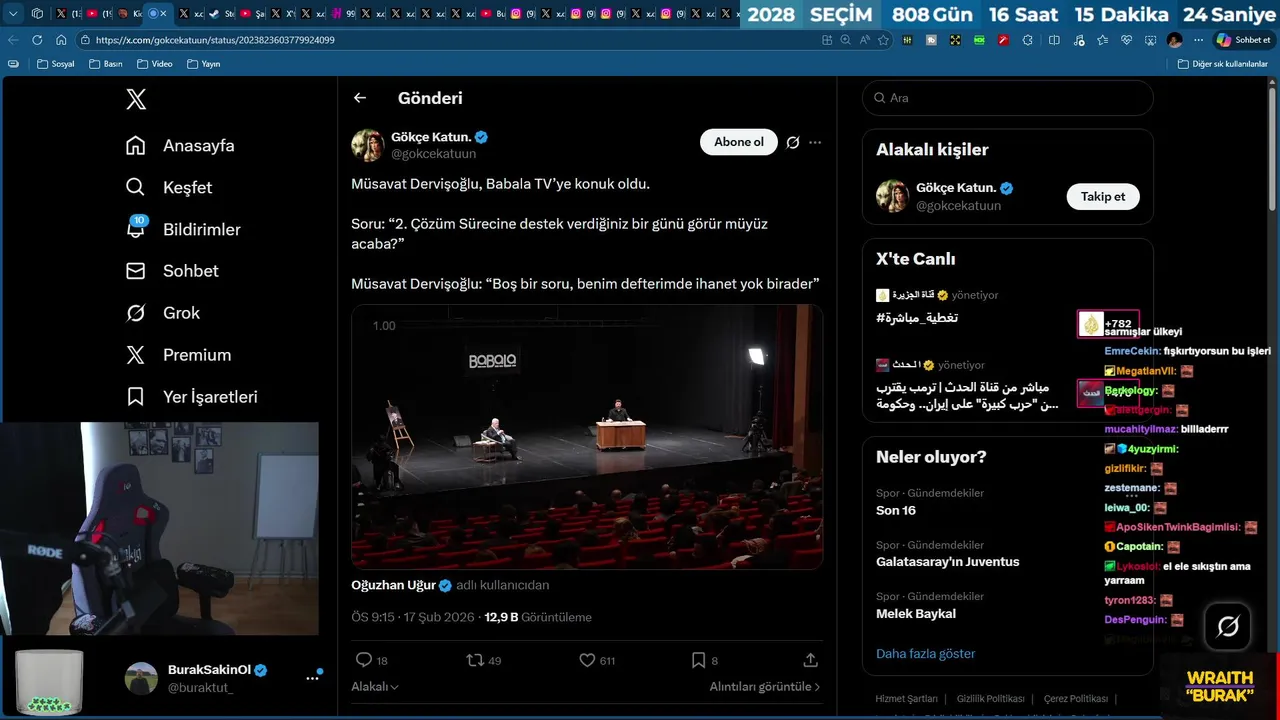
Task: Click the zoom magnifier icon in address bar
Action: pyautogui.click(x=845, y=40)
